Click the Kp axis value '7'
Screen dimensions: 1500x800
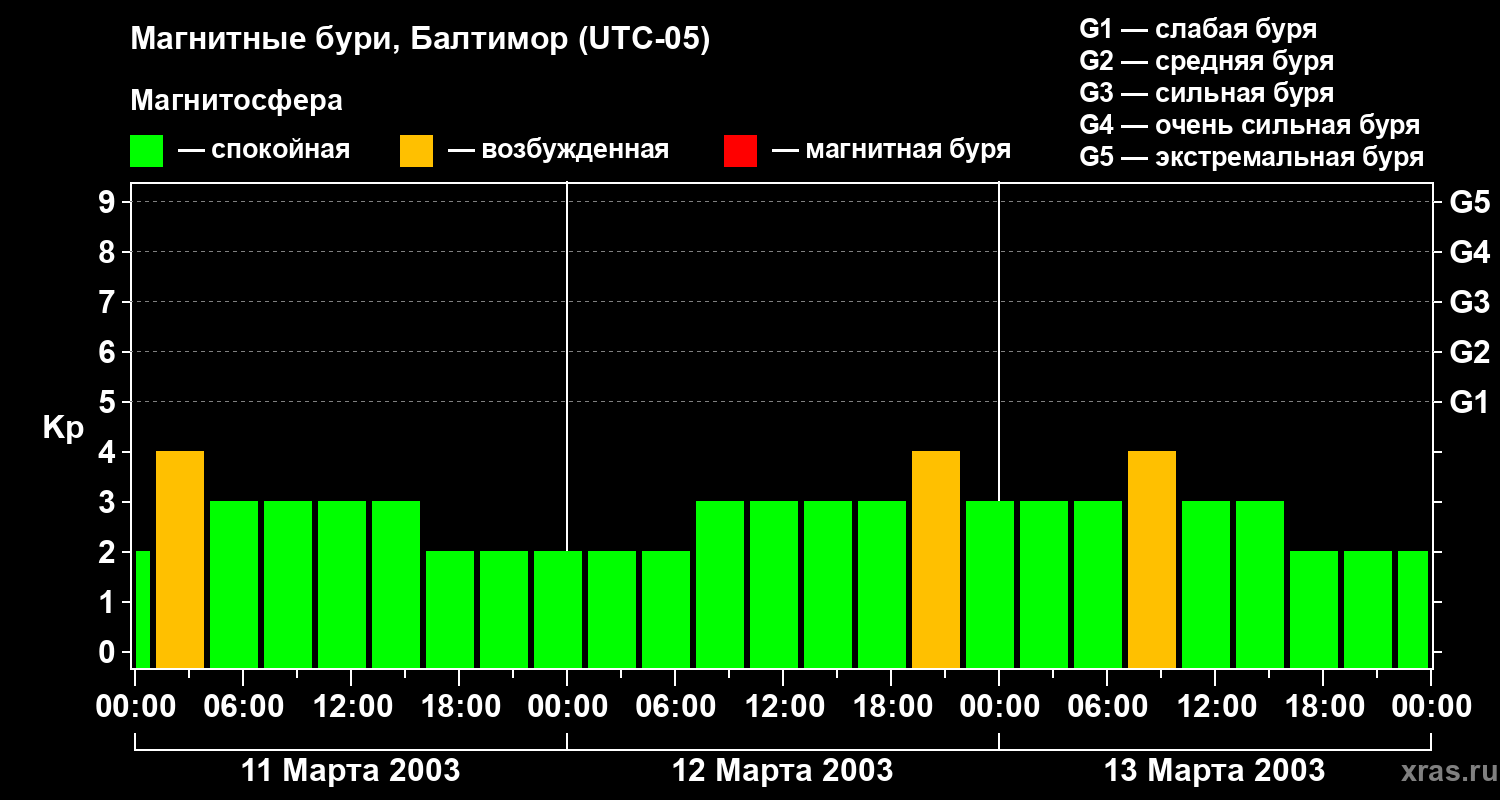pyautogui.click(x=109, y=302)
